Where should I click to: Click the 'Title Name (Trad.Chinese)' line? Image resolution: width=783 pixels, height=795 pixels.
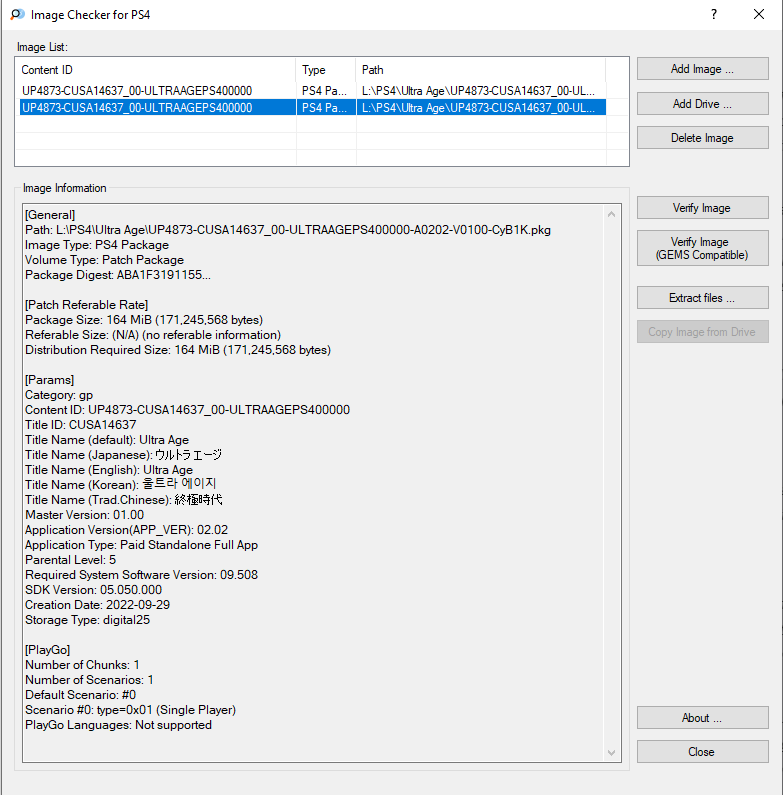(124, 500)
